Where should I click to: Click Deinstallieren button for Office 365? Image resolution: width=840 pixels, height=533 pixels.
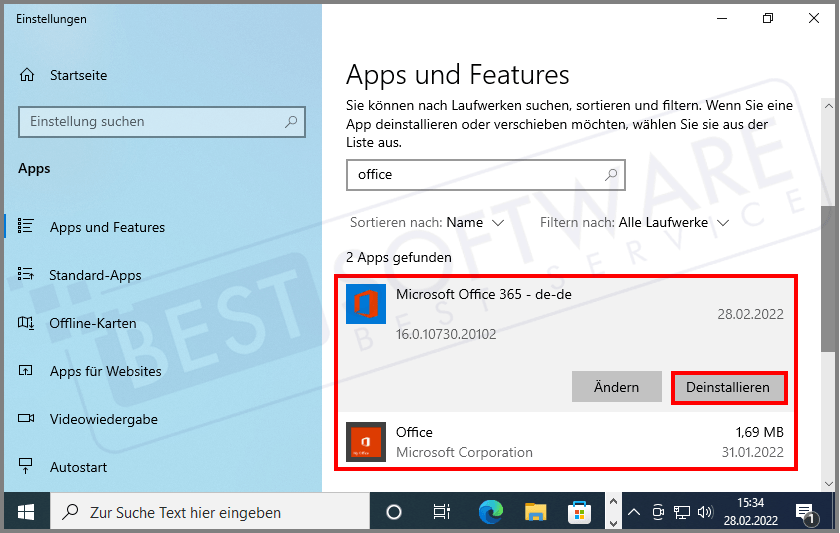[729, 387]
